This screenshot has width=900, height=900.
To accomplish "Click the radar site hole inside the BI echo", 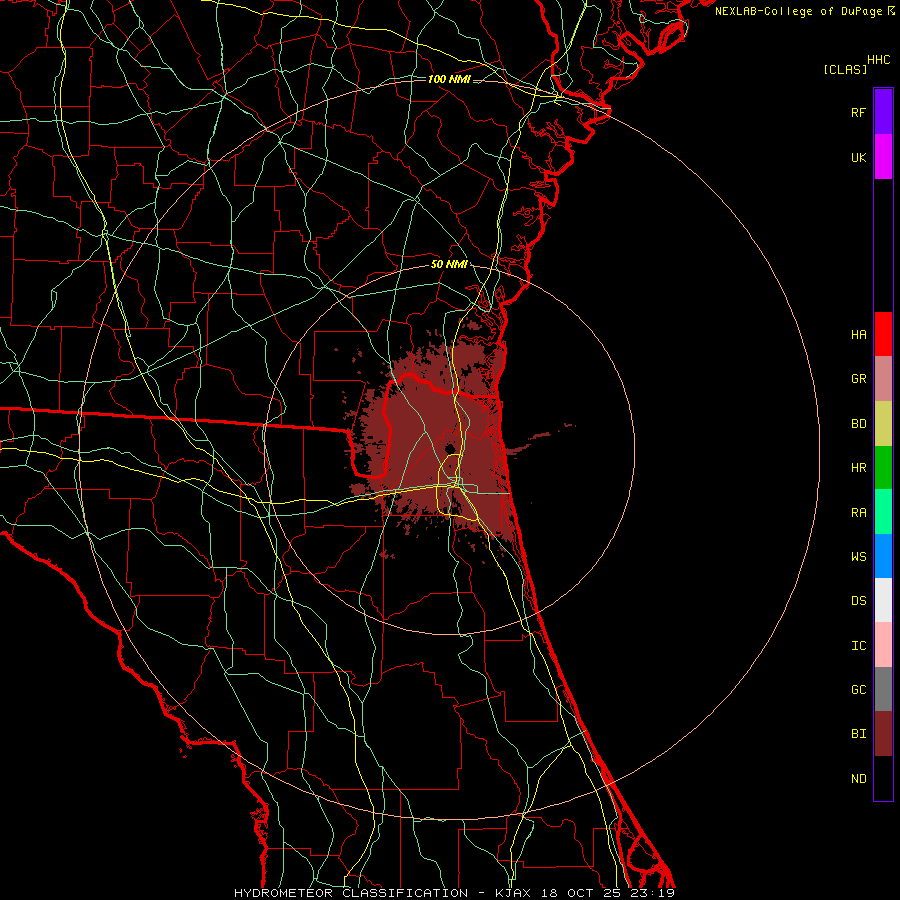I will click(451, 448).
